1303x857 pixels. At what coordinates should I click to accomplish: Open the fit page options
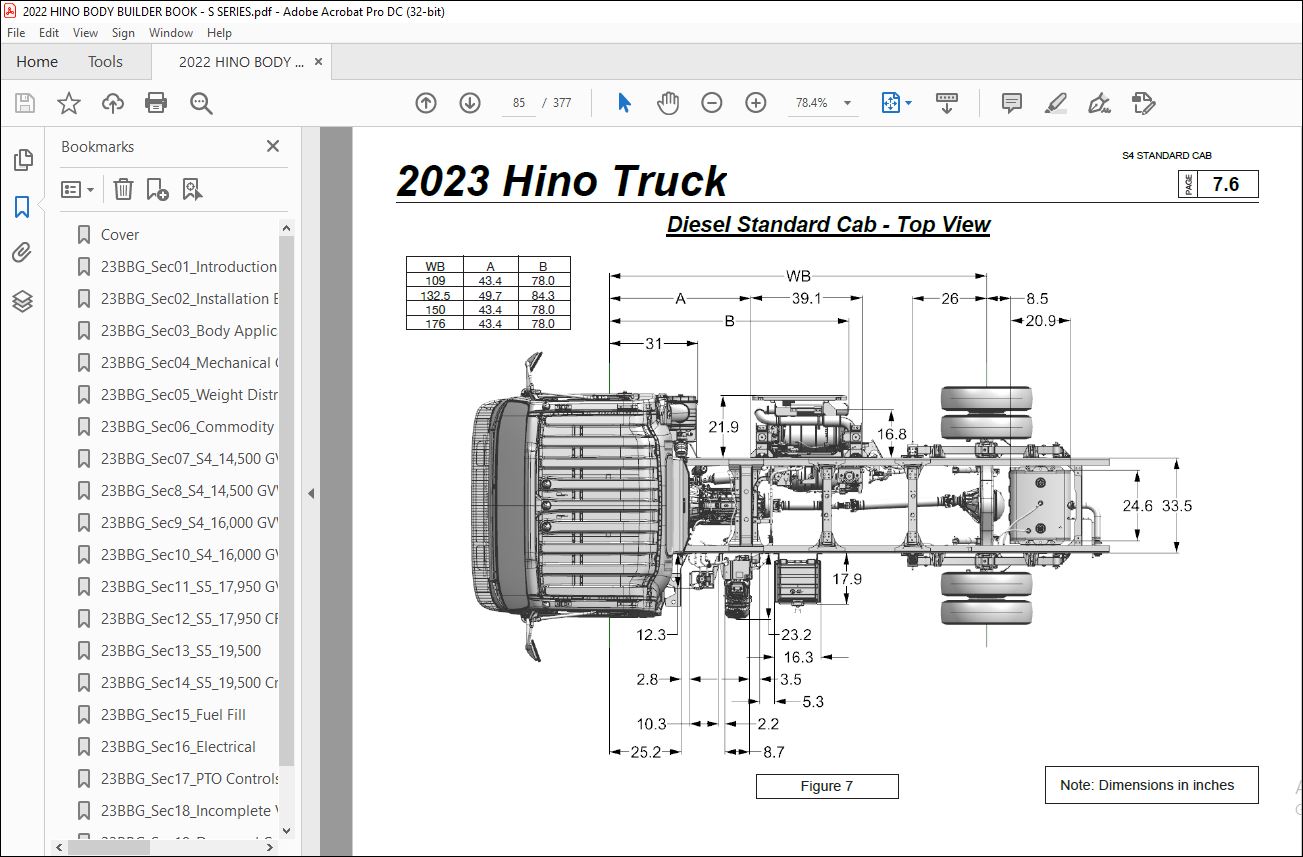point(896,103)
